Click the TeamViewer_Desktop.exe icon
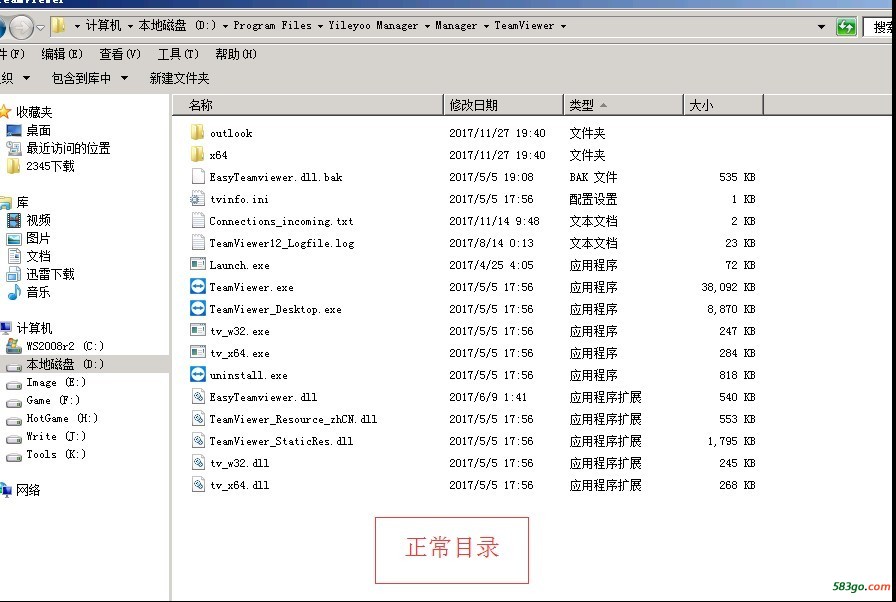The image size is (896, 602). (x=198, y=308)
